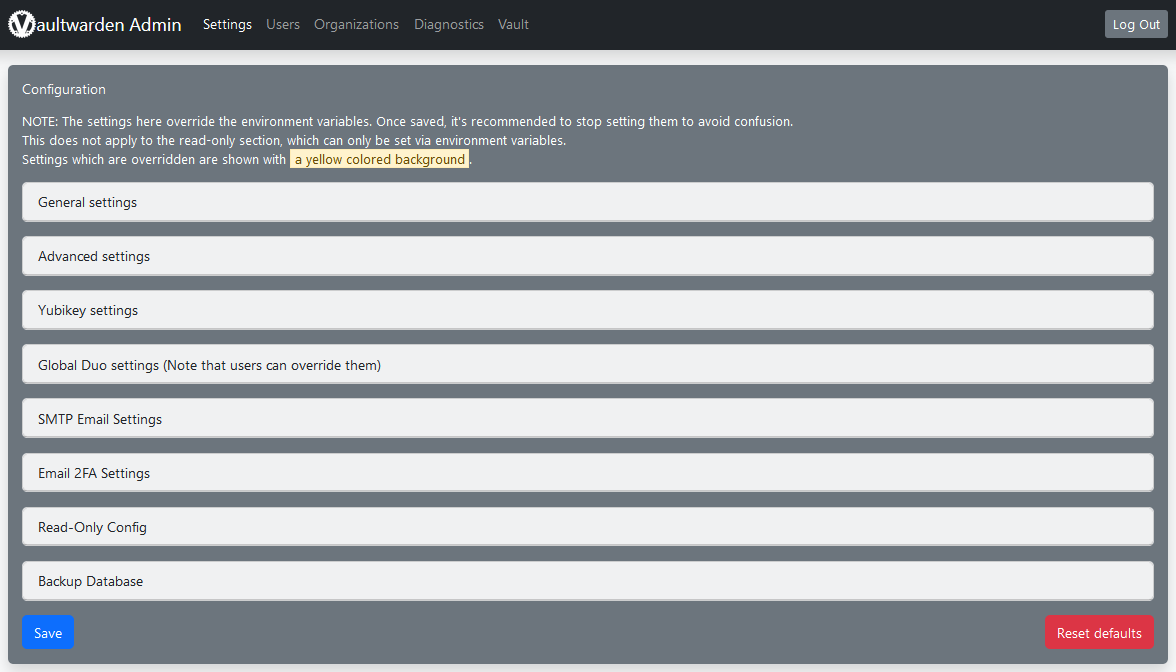Open the Yubikey settings panel
The width and height of the screenshot is (1176, 672).
click(587, 309)
